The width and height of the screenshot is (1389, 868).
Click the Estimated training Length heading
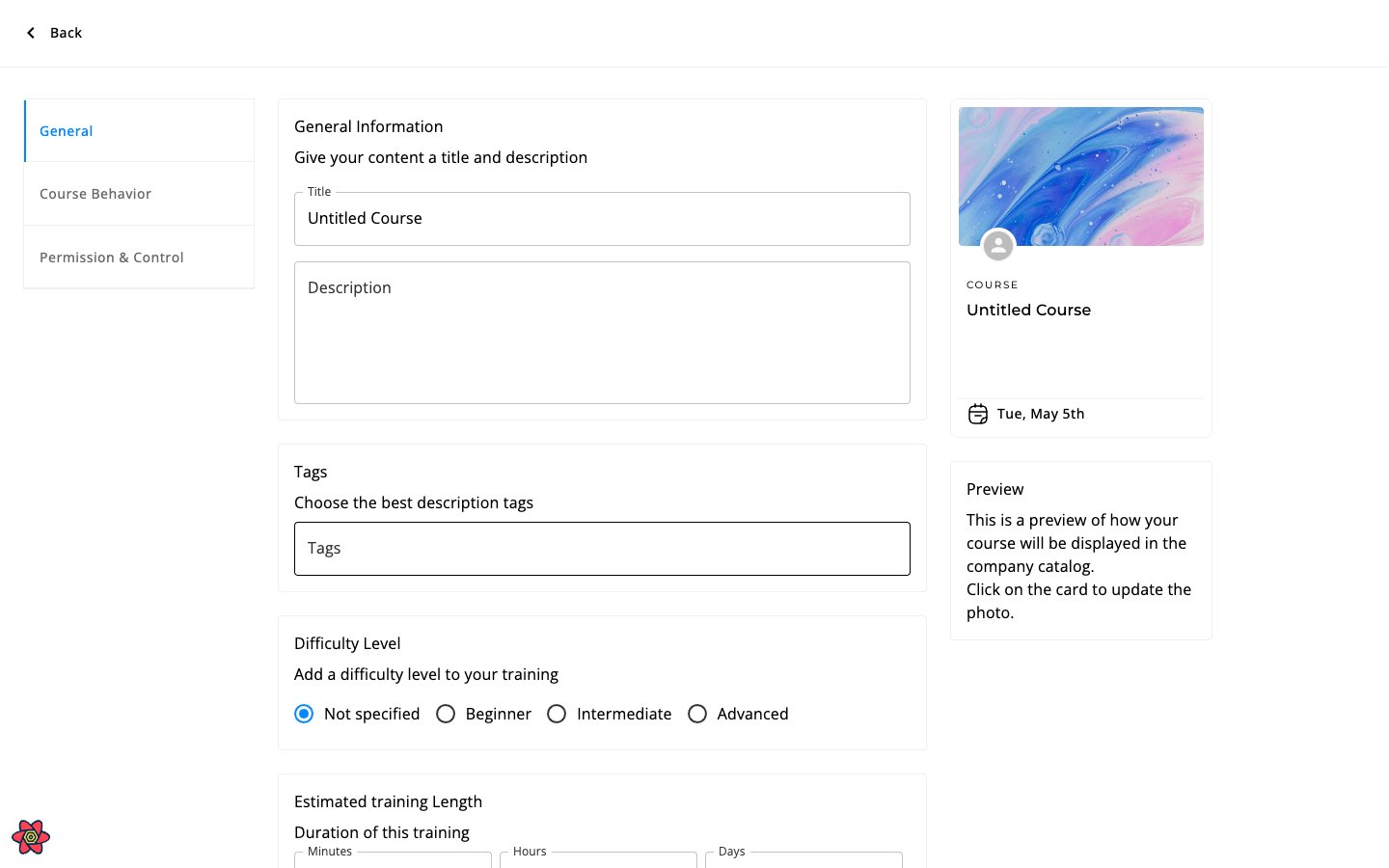pyautogui.click(x=388, y=801)
